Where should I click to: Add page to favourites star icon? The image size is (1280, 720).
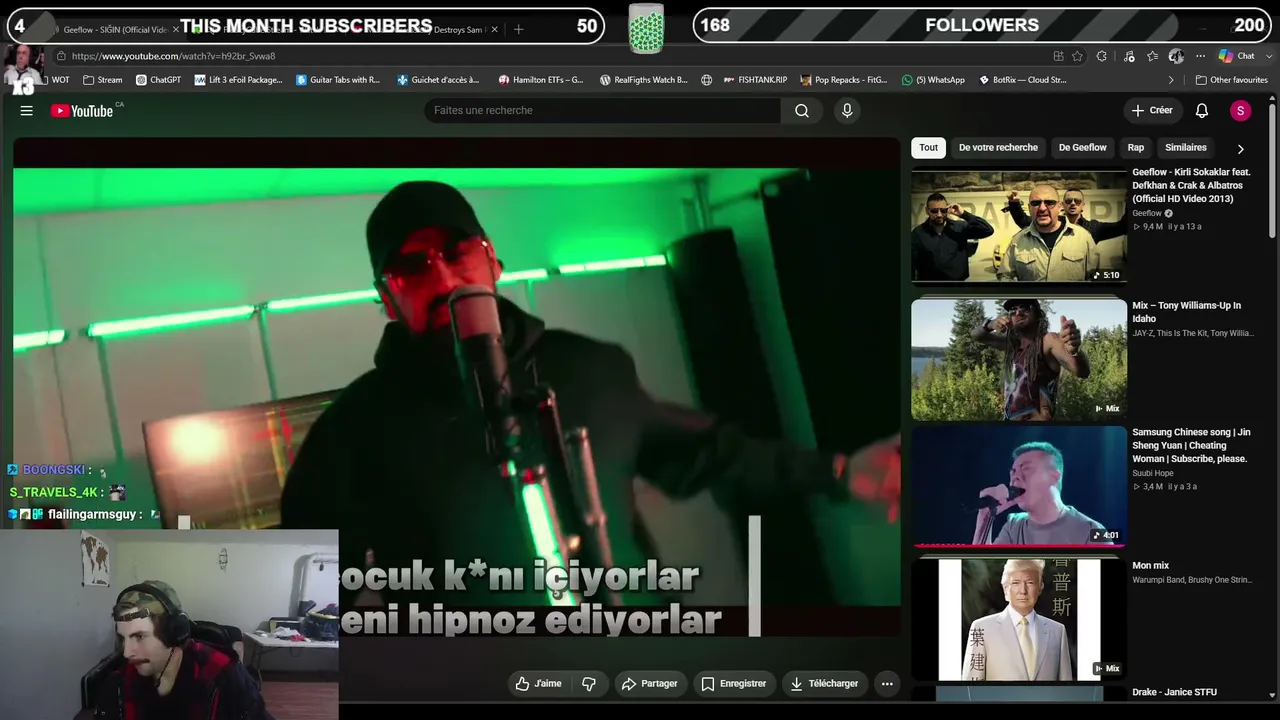[x=1077, y=56]
